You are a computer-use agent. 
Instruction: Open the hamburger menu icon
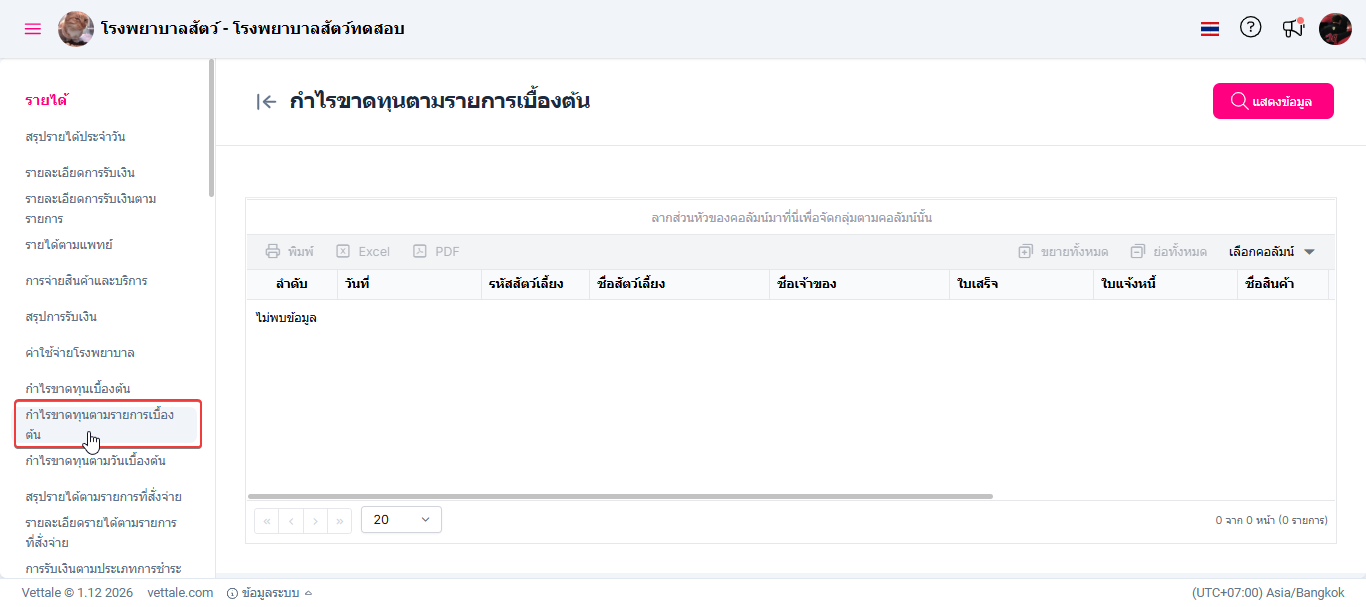point(33,29)
